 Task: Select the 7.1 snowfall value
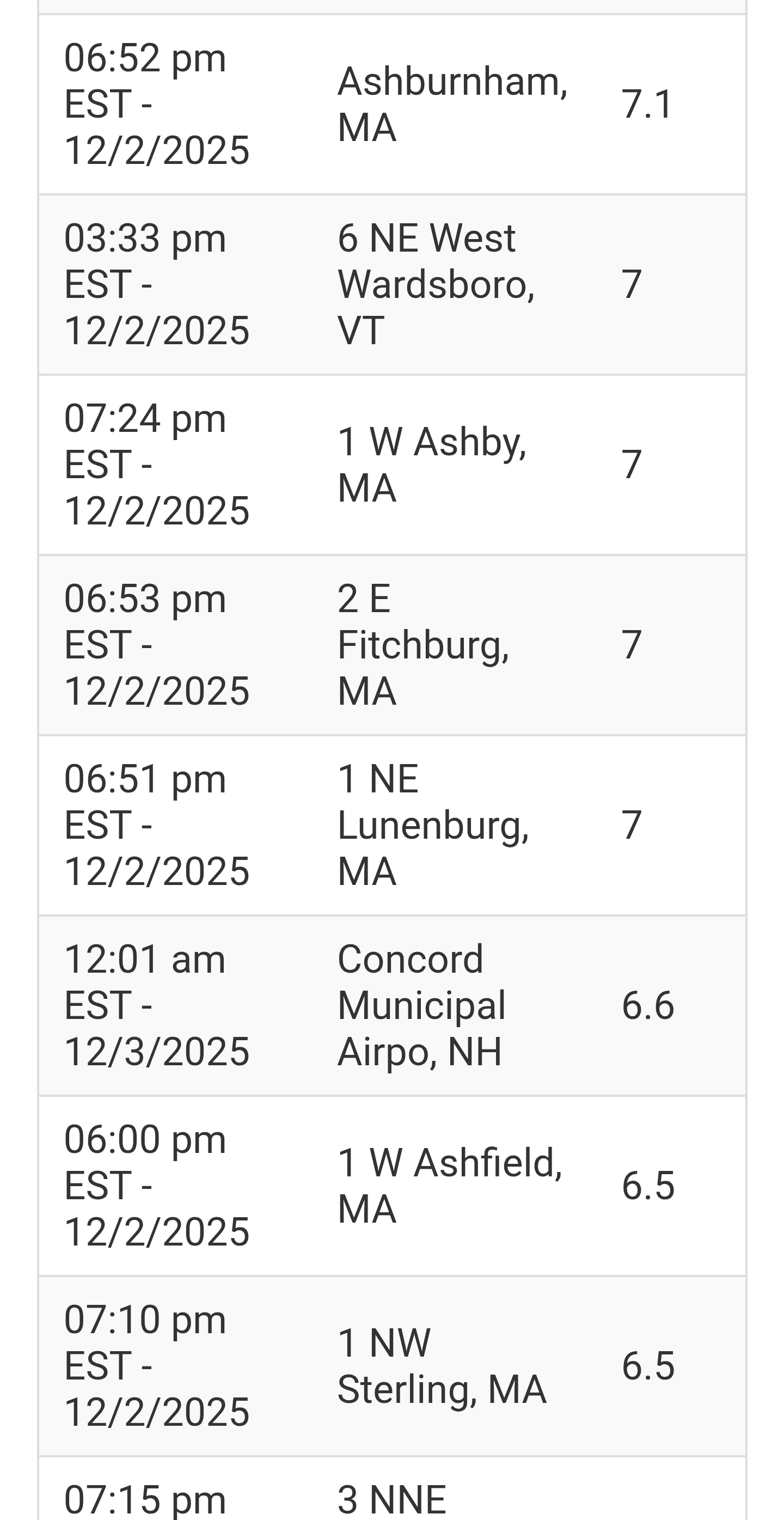click(x=647, y=104)
